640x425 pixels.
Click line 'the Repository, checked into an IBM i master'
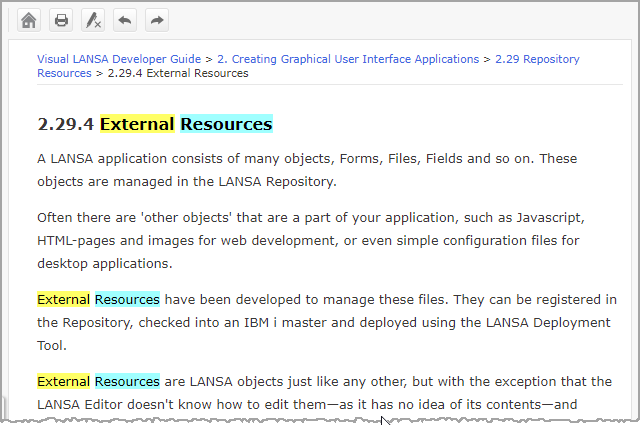coord(324,323)
